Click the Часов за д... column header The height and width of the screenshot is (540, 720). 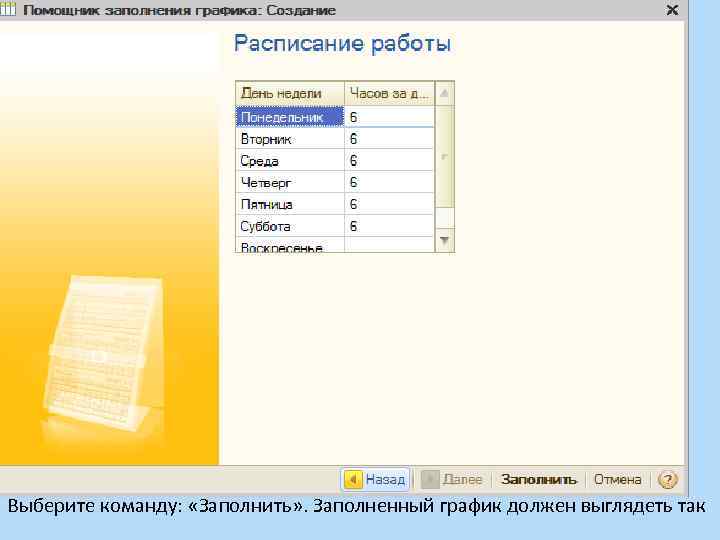389,94
